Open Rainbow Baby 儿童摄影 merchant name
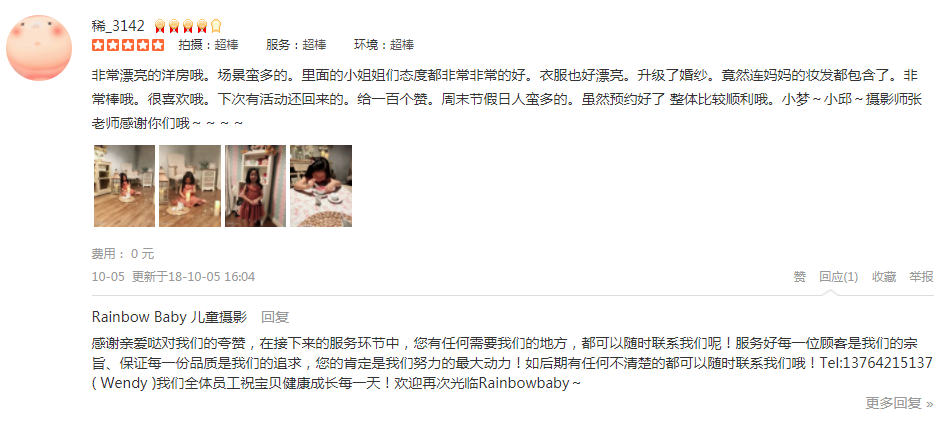The height and width of the screenshot is (433, 945). coord(169,317)
